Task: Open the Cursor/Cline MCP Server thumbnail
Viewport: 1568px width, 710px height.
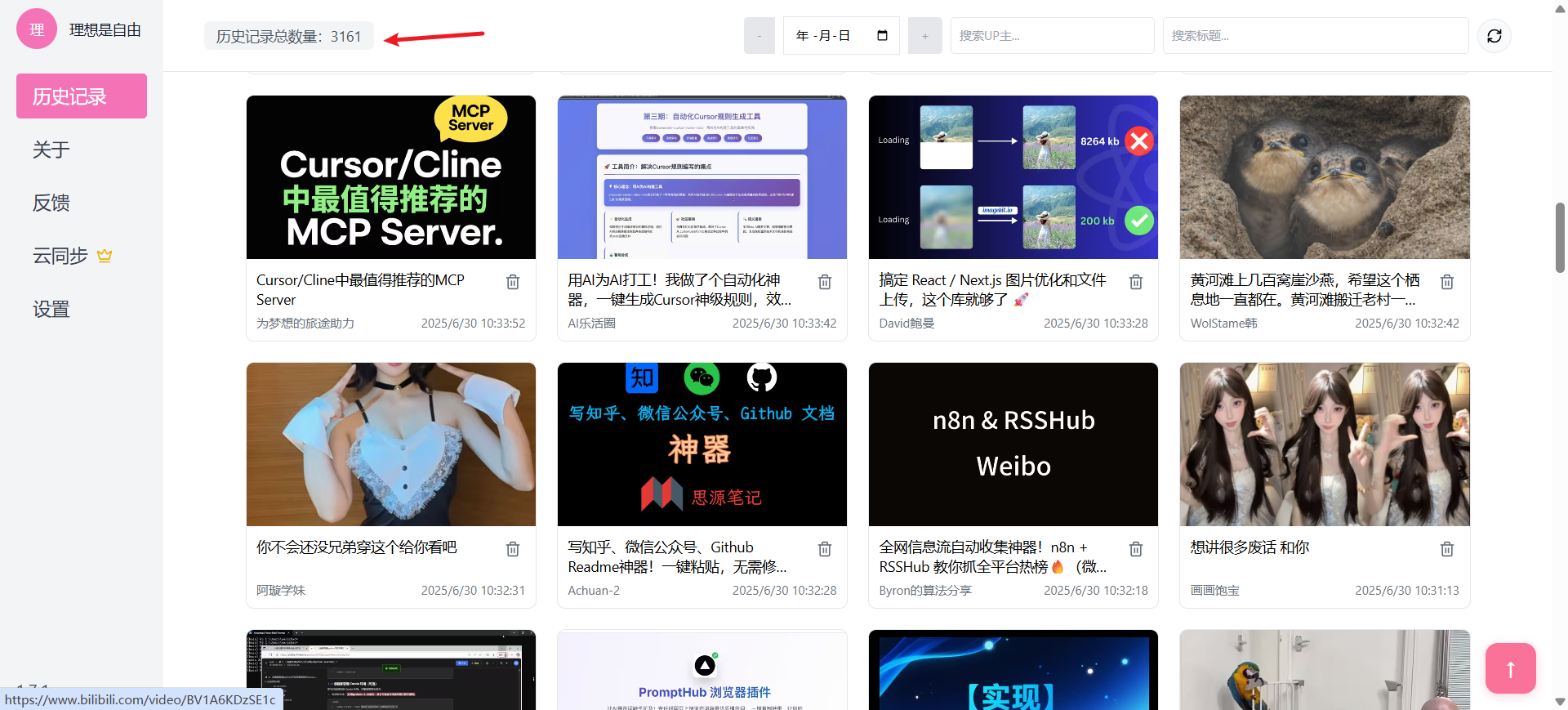Action: click(x=391, y=177)
